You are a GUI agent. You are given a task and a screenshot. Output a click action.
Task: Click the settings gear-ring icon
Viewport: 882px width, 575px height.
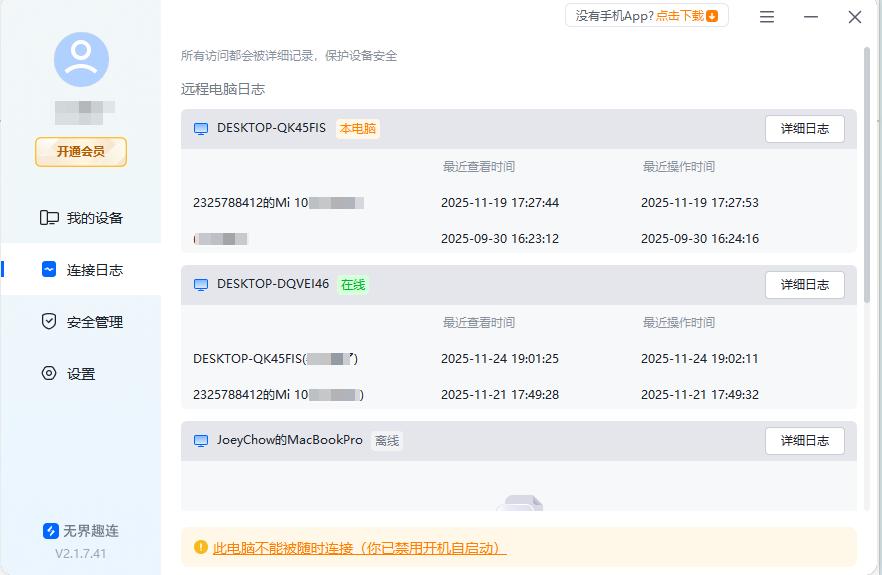49,373
